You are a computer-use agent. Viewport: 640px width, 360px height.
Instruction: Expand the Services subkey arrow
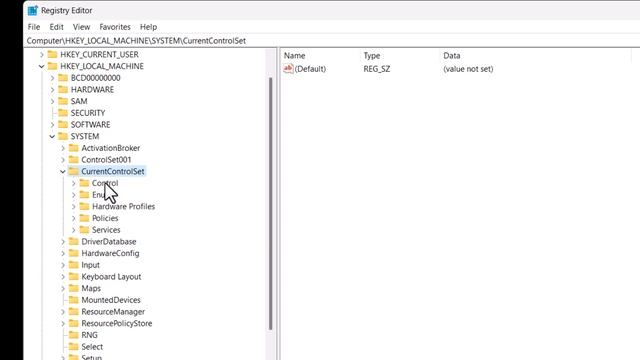pos(73,230)
